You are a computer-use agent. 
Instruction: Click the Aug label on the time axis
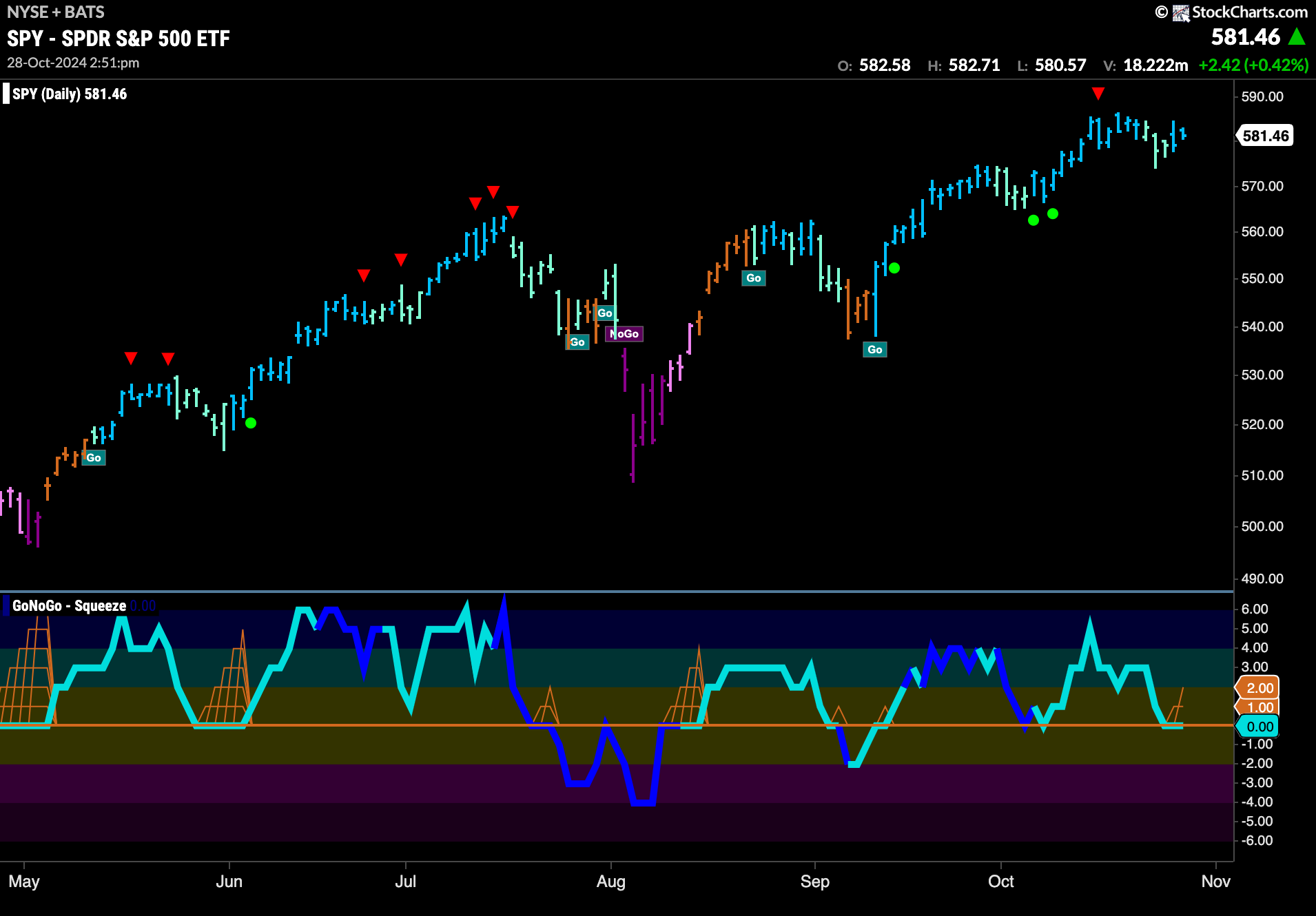coord(610,881)
